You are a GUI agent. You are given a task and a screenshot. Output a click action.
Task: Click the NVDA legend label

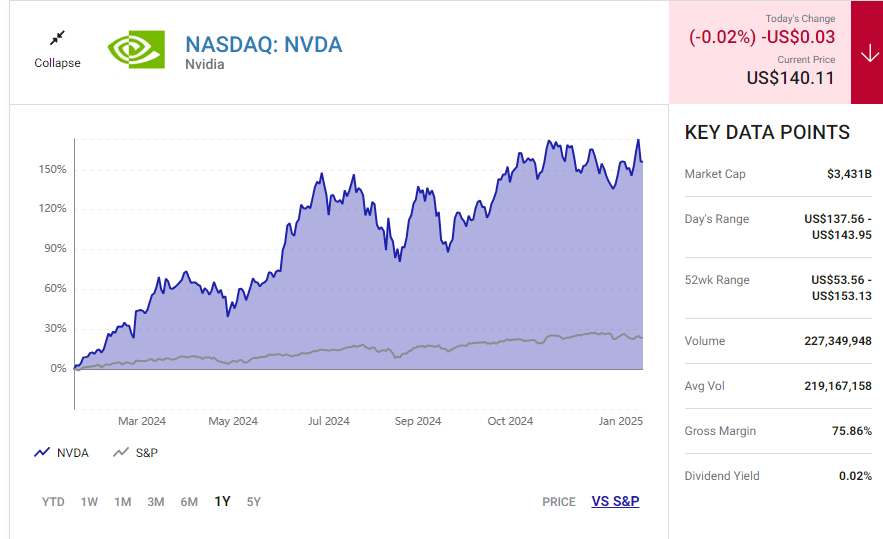pyautogui.click(x=73, y=453)
